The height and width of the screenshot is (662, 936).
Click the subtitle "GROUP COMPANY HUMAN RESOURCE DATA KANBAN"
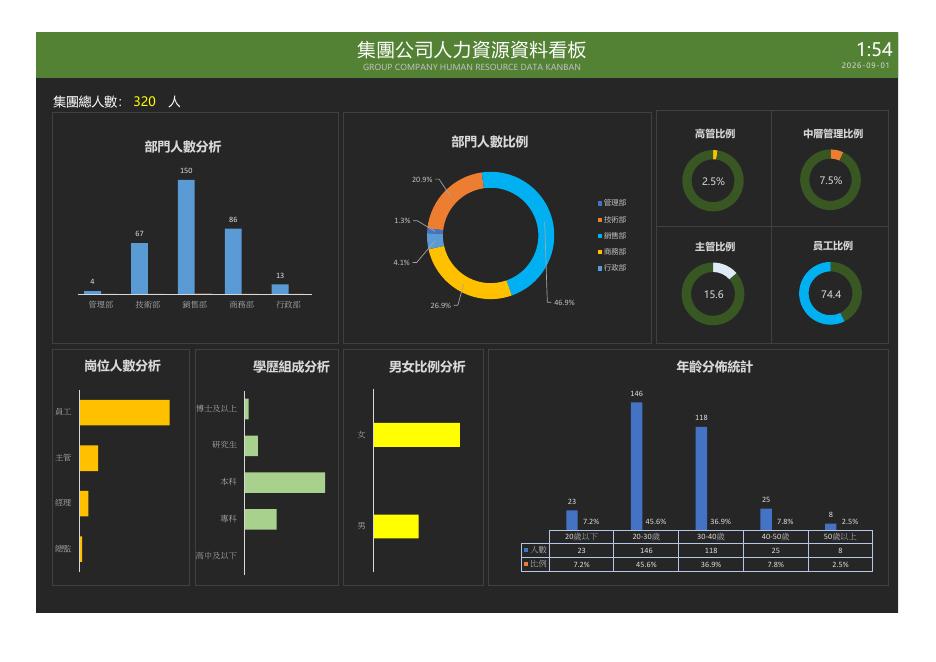[x=472, y=67]
